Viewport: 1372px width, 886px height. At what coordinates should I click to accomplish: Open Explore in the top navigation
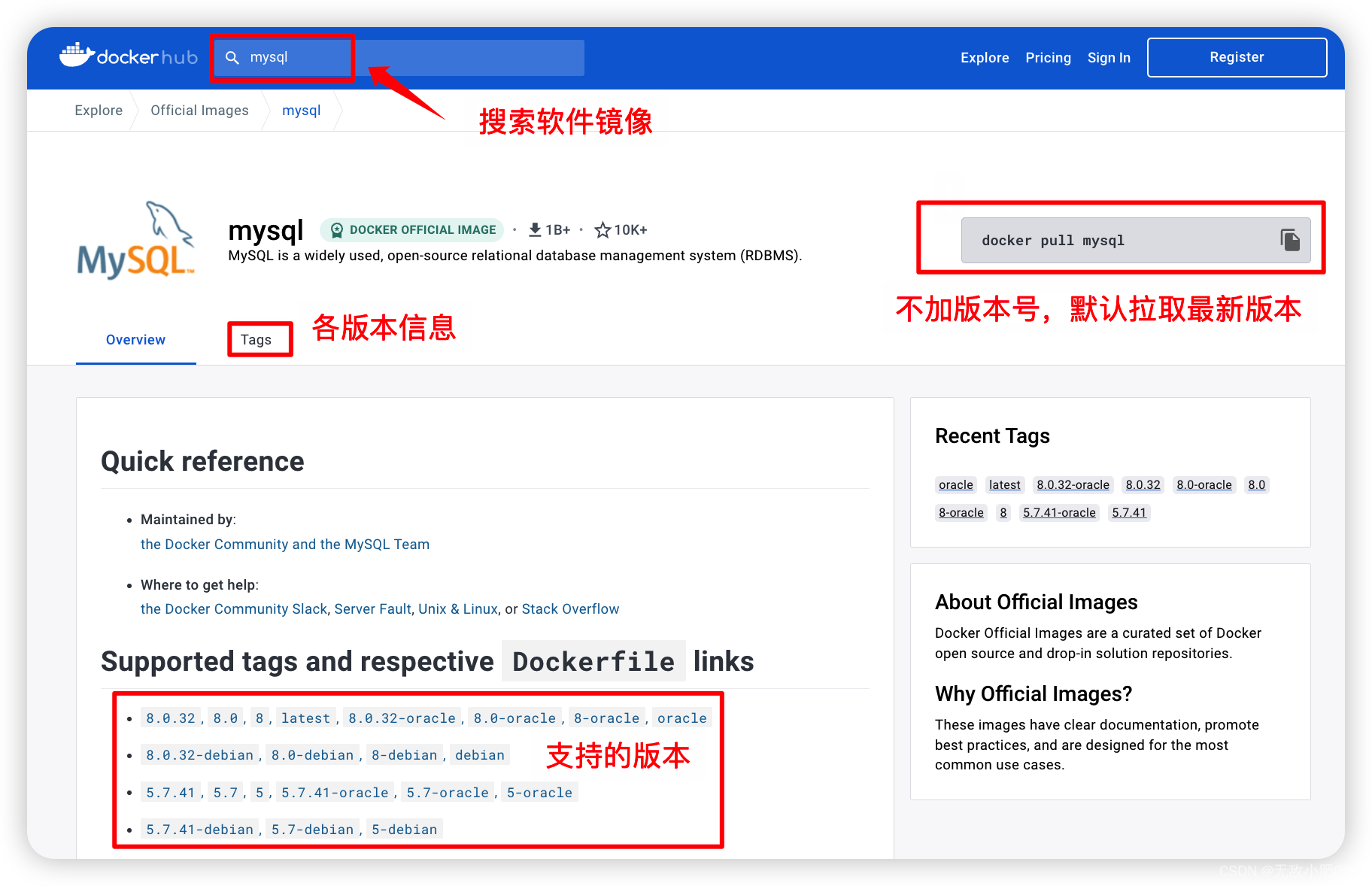pos(985,58)
